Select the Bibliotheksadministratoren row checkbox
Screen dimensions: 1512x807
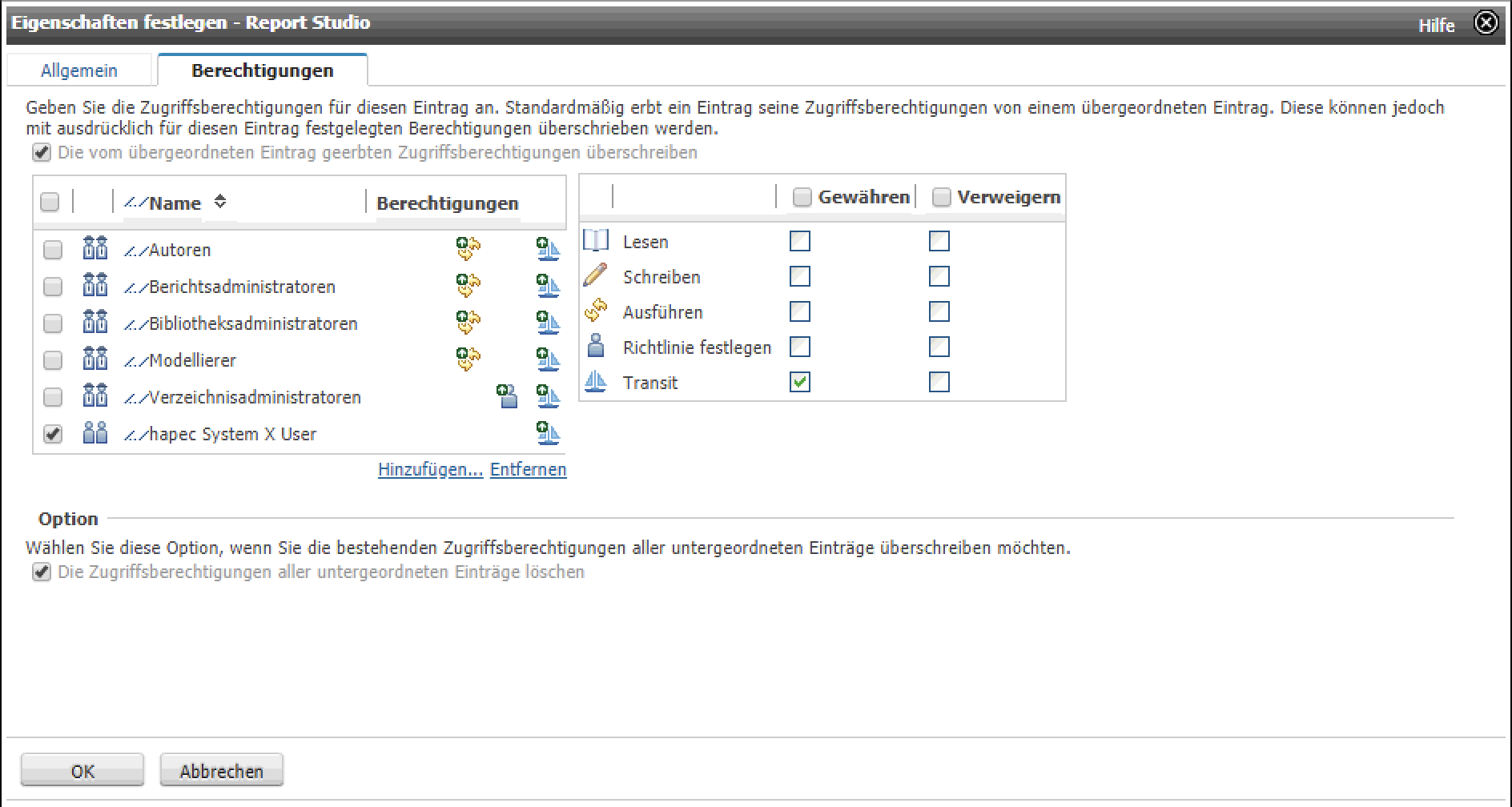[x=53, y=323]
